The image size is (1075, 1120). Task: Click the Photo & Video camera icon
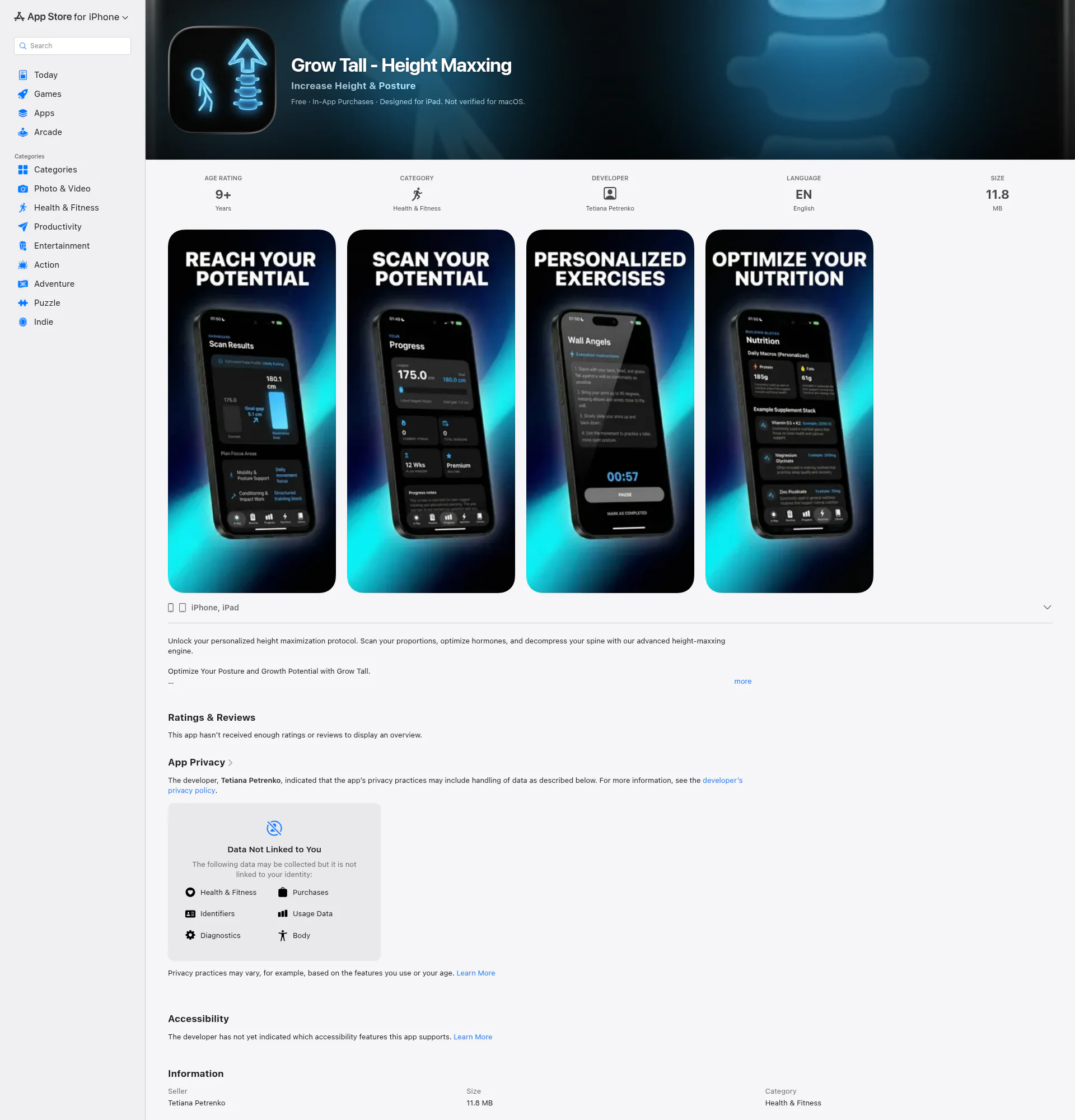point(23,189)
